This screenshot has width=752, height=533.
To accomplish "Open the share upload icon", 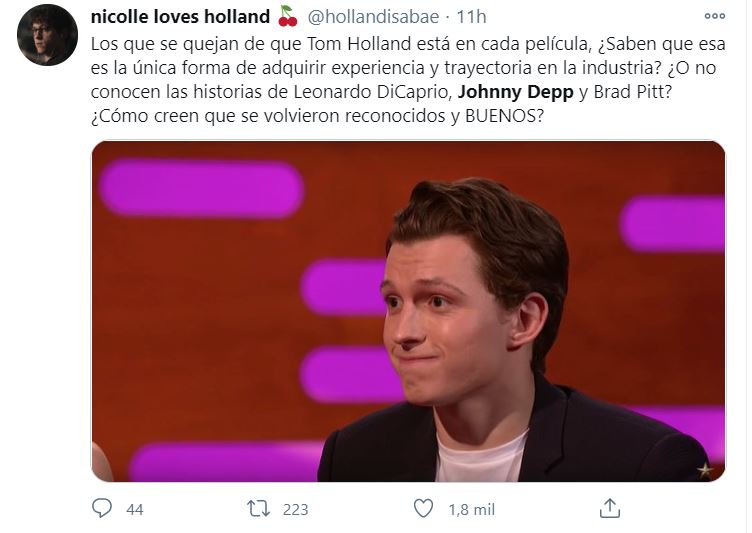I will coord(610,508).
